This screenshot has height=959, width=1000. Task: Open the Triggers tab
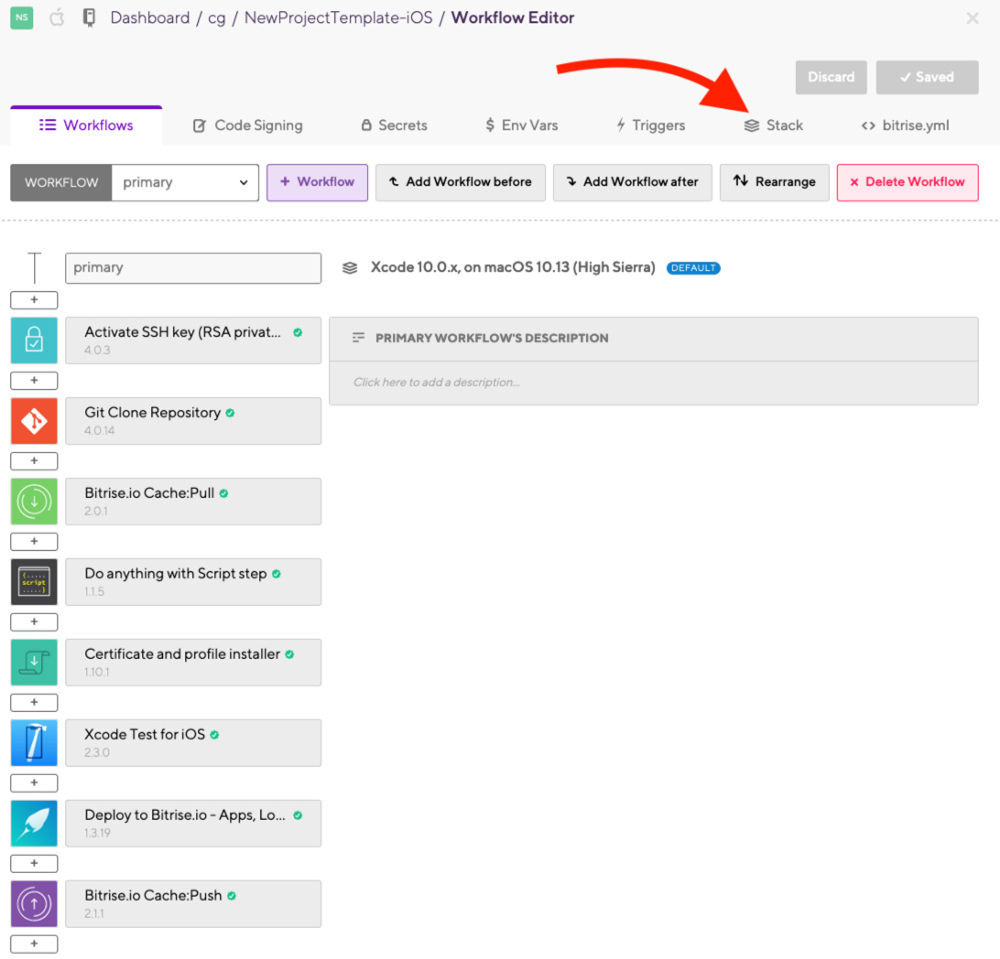click(x=651, y=126)
